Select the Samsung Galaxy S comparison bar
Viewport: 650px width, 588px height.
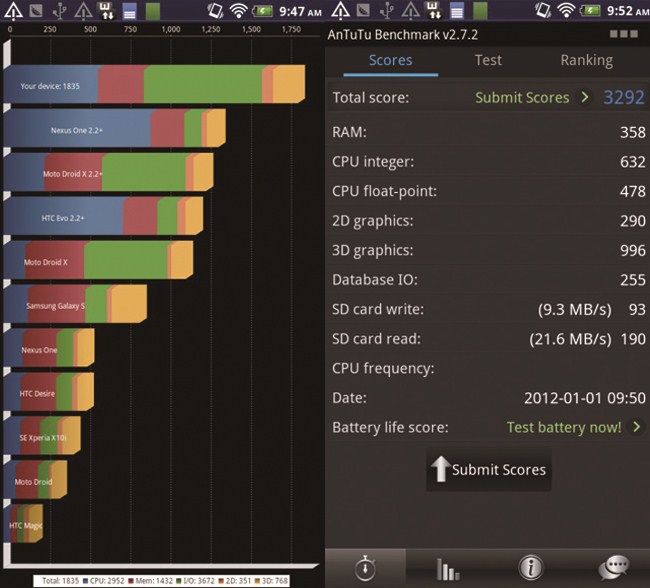tap(75, 305)
